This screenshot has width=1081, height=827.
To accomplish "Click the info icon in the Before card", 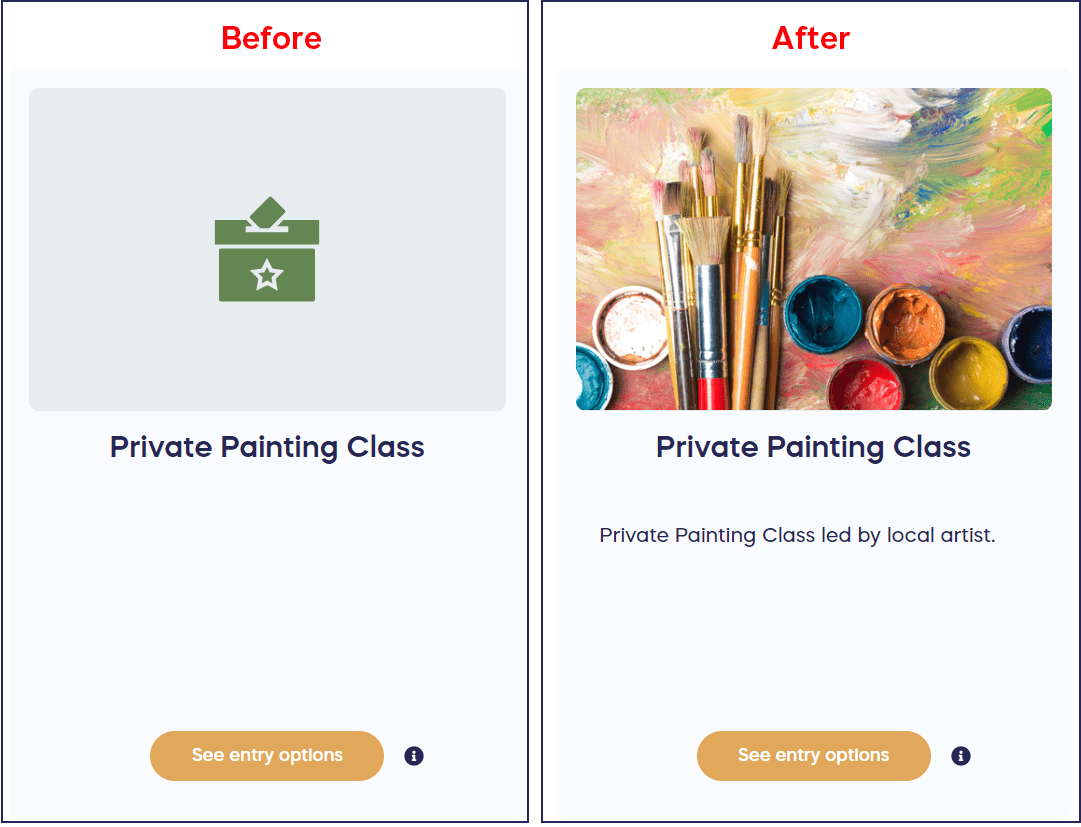I will click(x=414, y=756).
